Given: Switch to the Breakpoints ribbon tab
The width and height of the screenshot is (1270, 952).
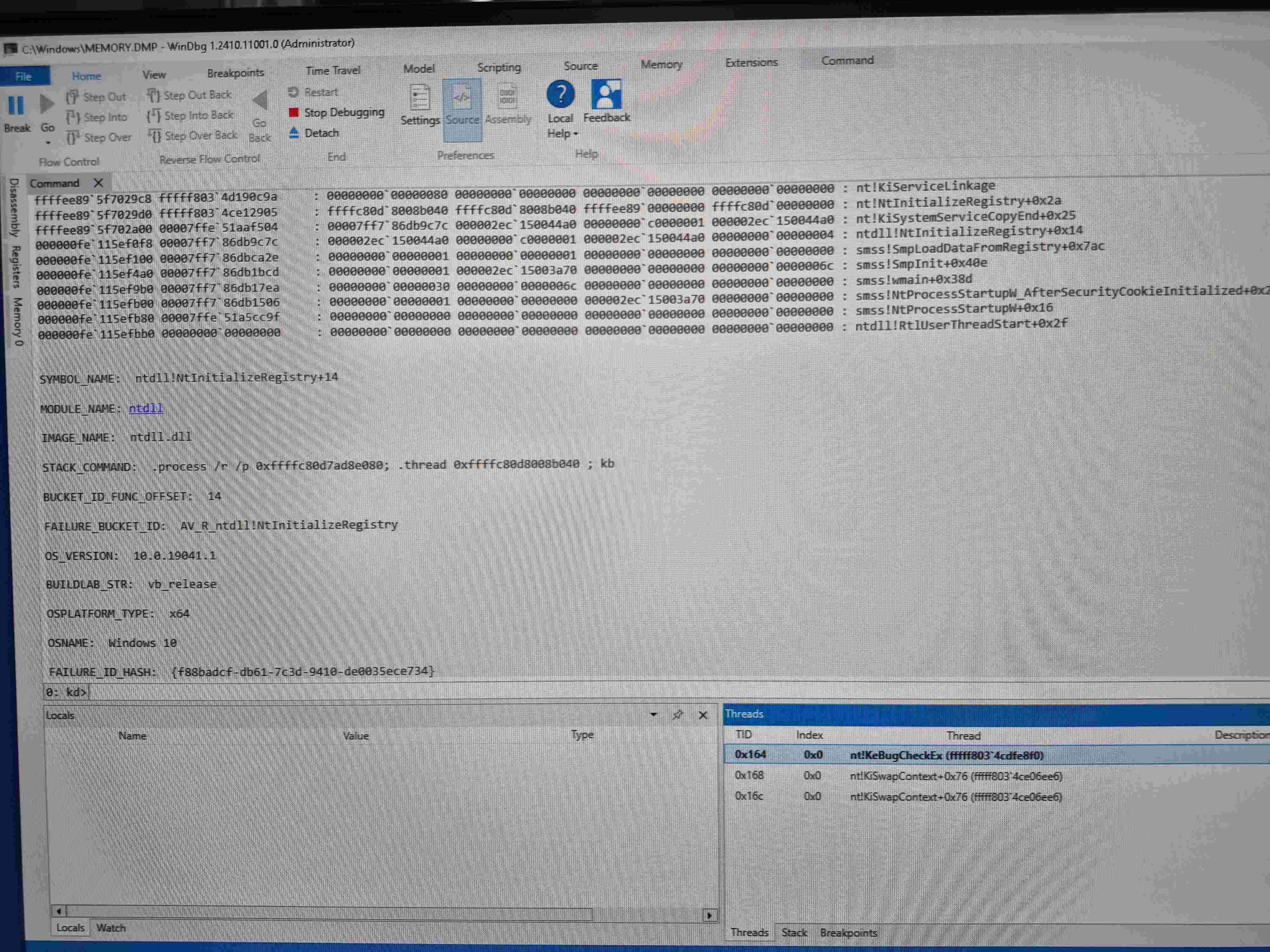Looking at the screenshot, I should tap(235, 73).
